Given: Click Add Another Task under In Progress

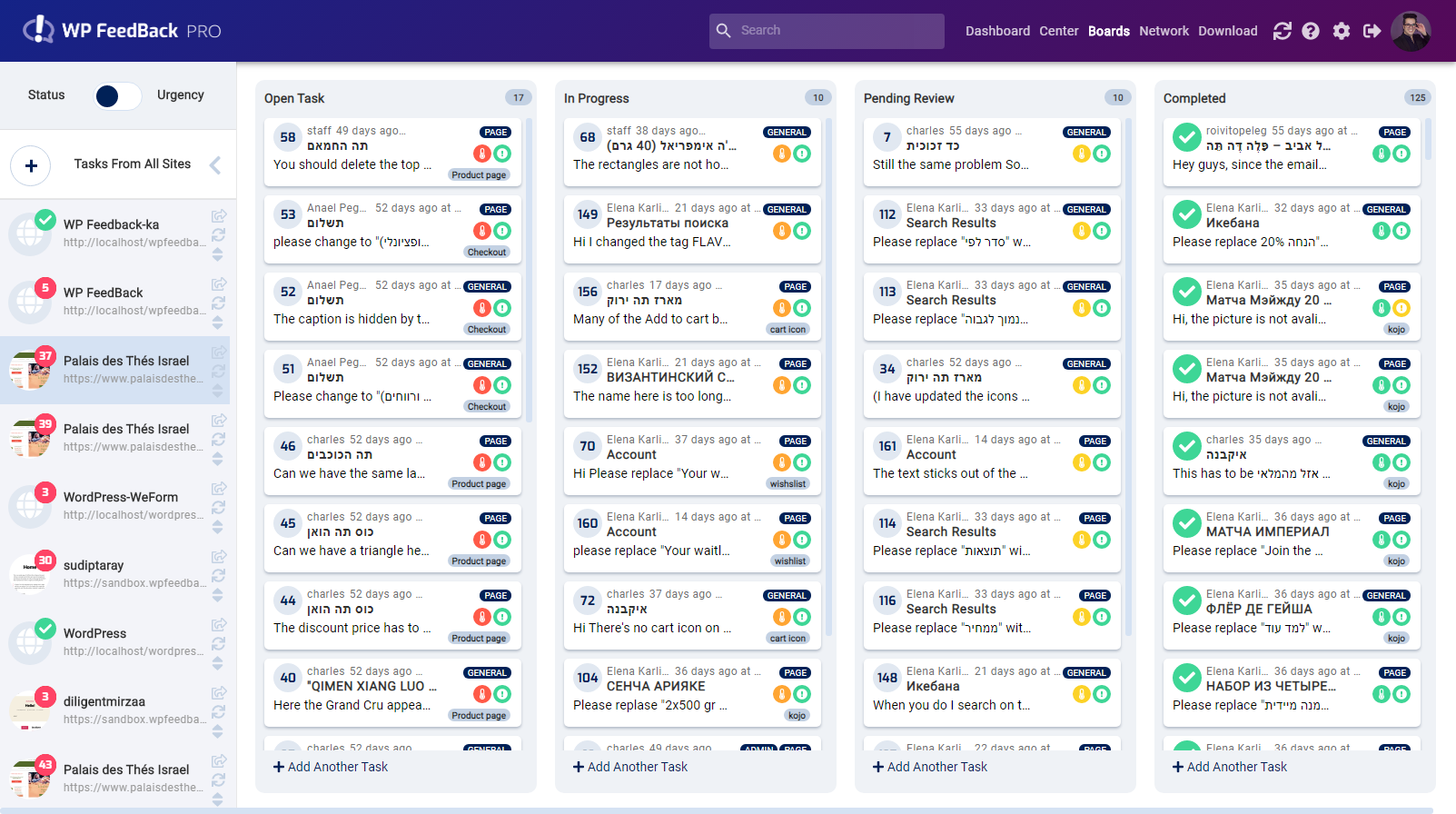Looking at the screenshot, I should [630, 767].
